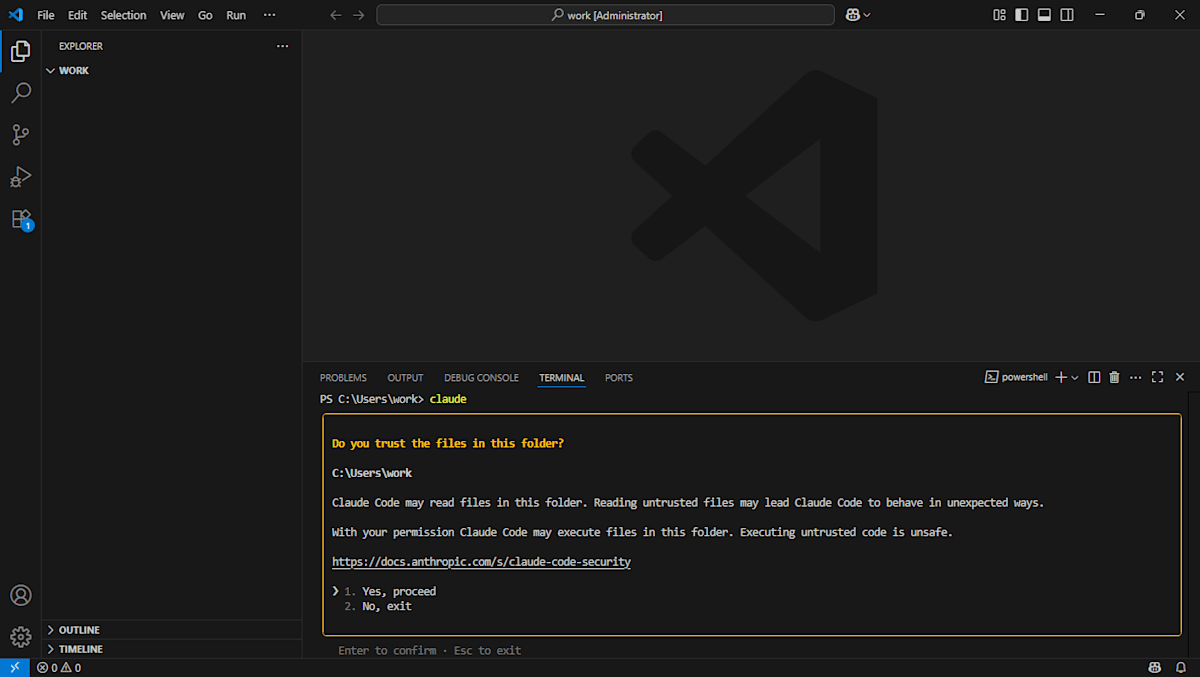Screen dimensions: 1200x677
Task: Open the Run and Debug view
Action: click(x=20, y=177)
